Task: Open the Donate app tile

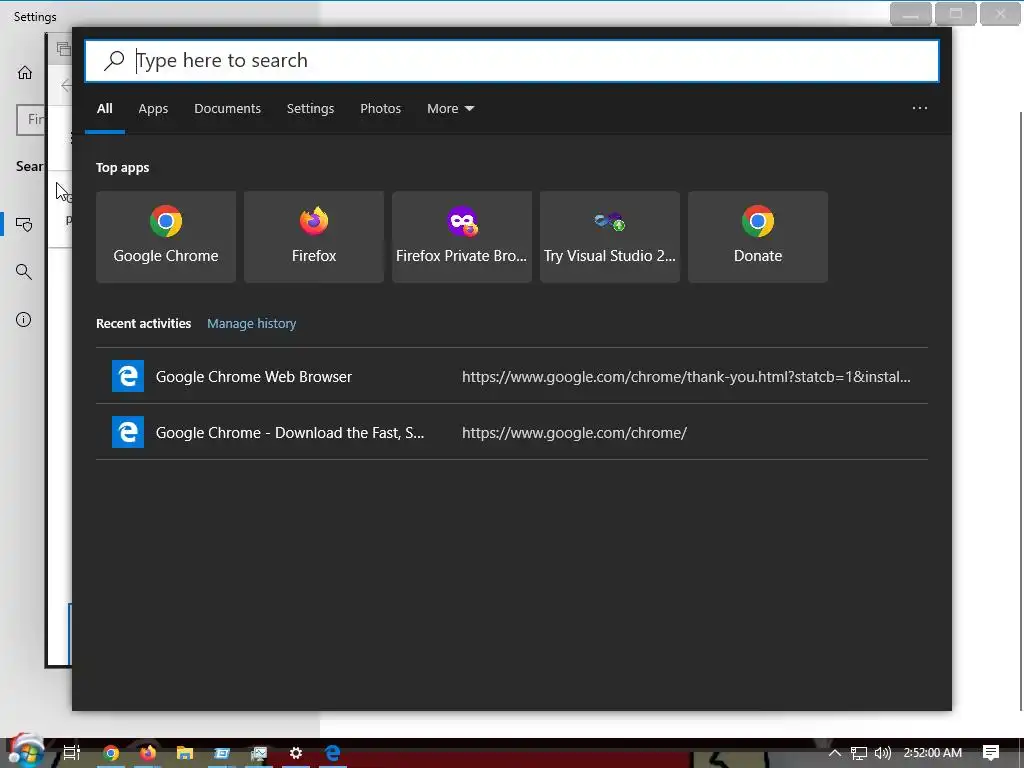Action: pos(758,237)
